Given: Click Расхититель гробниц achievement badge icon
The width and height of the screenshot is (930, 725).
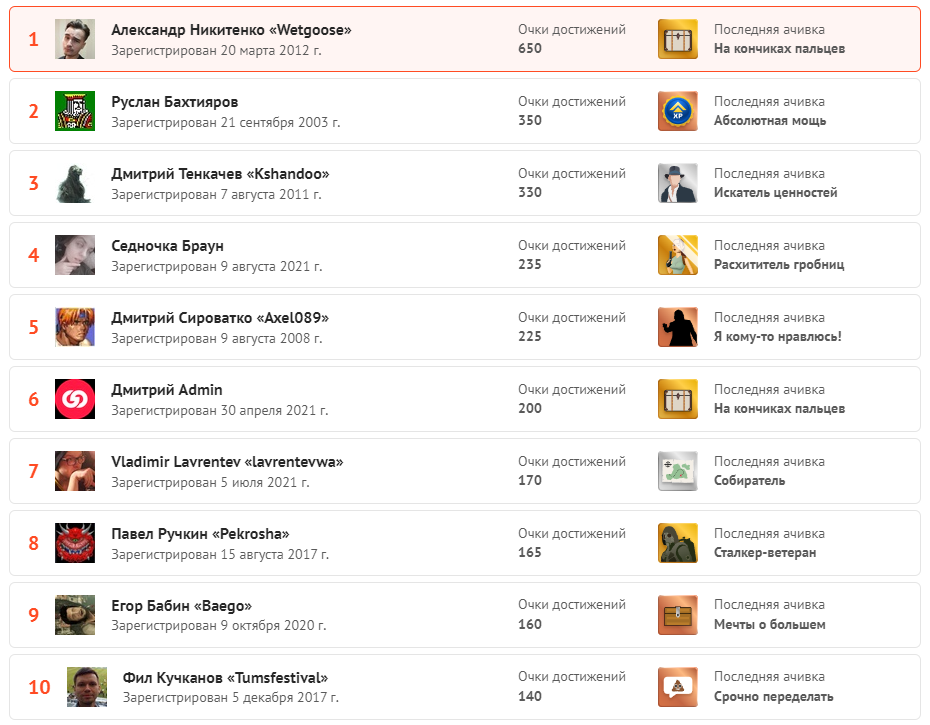Looking at the screenshot, I should tap(678, 255).
